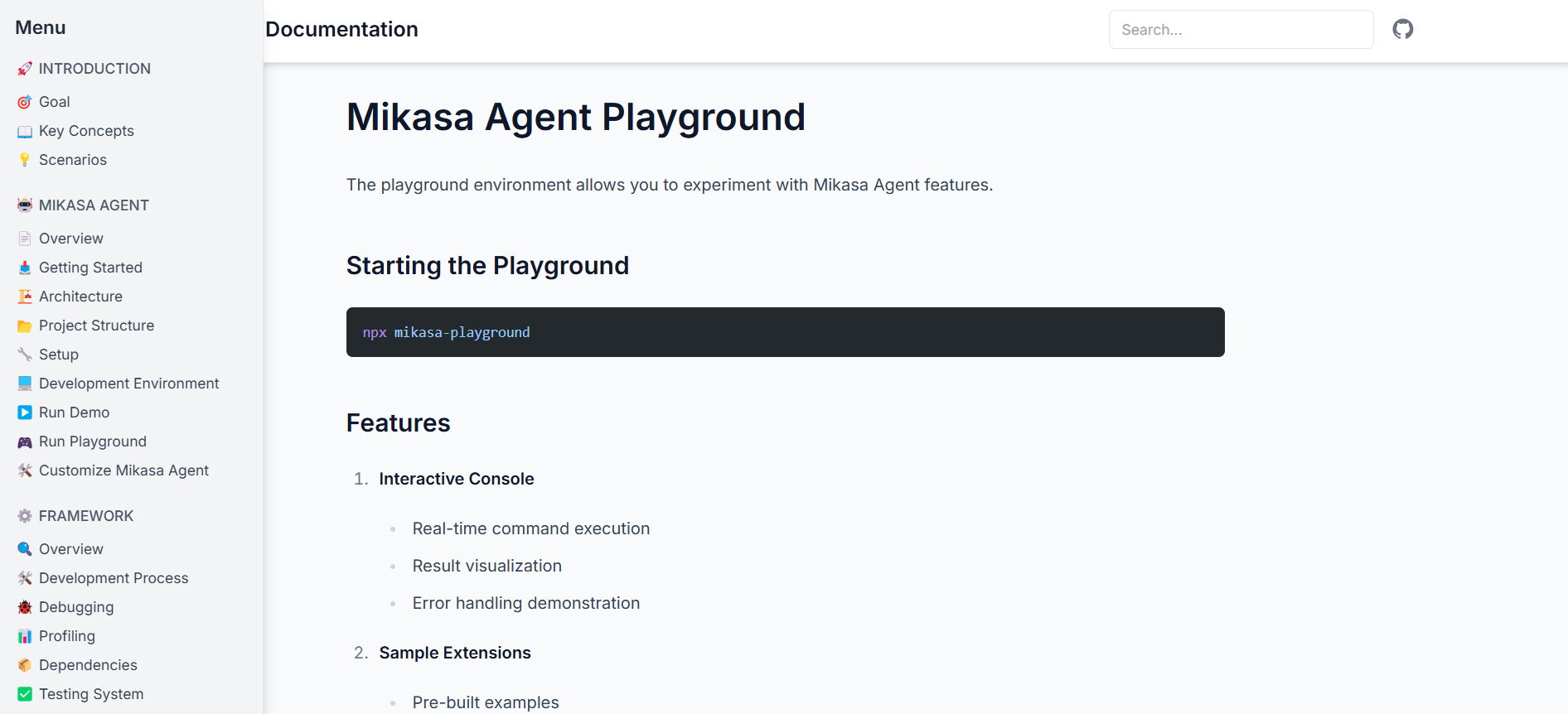Screen dimensions: 1568x714
Task: Open Customize Mikasa Agent page
Action: (123, 470)
